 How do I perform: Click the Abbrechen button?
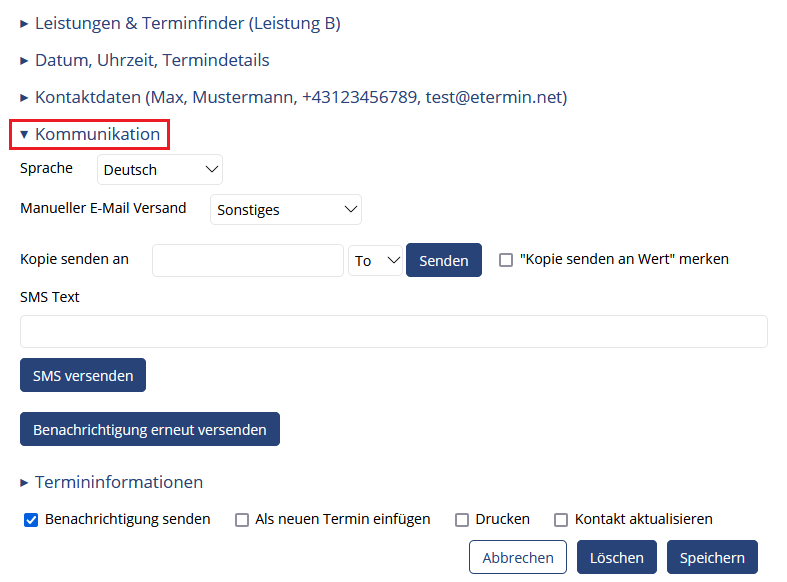click(x=518, y=557)
